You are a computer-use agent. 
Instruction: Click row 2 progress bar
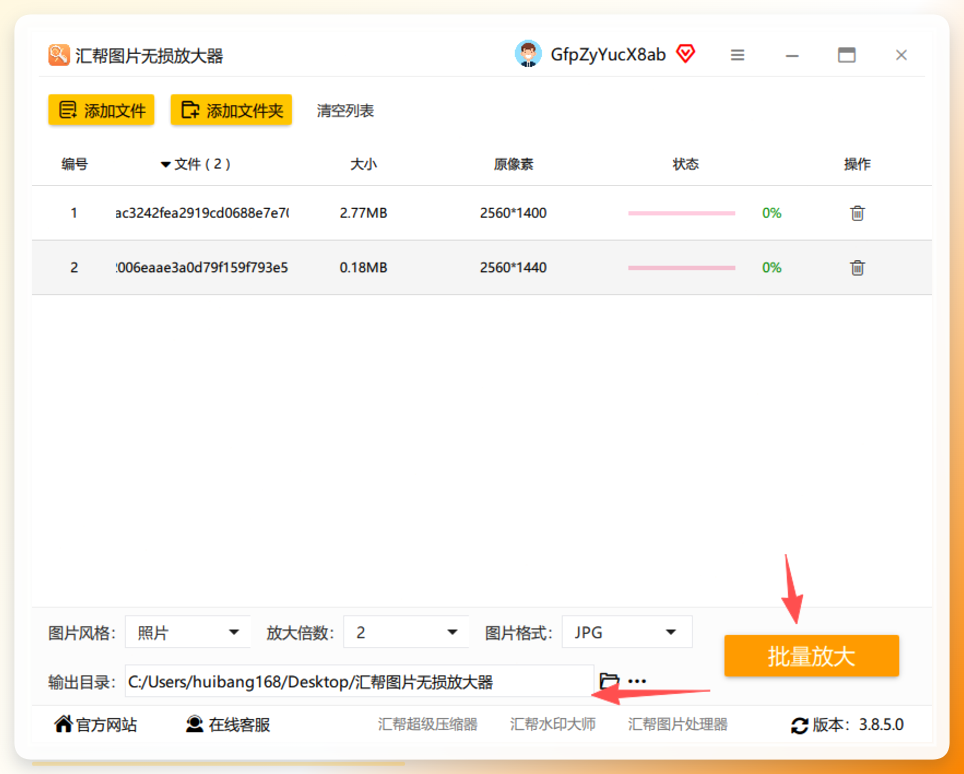click(x=682, y=268)
